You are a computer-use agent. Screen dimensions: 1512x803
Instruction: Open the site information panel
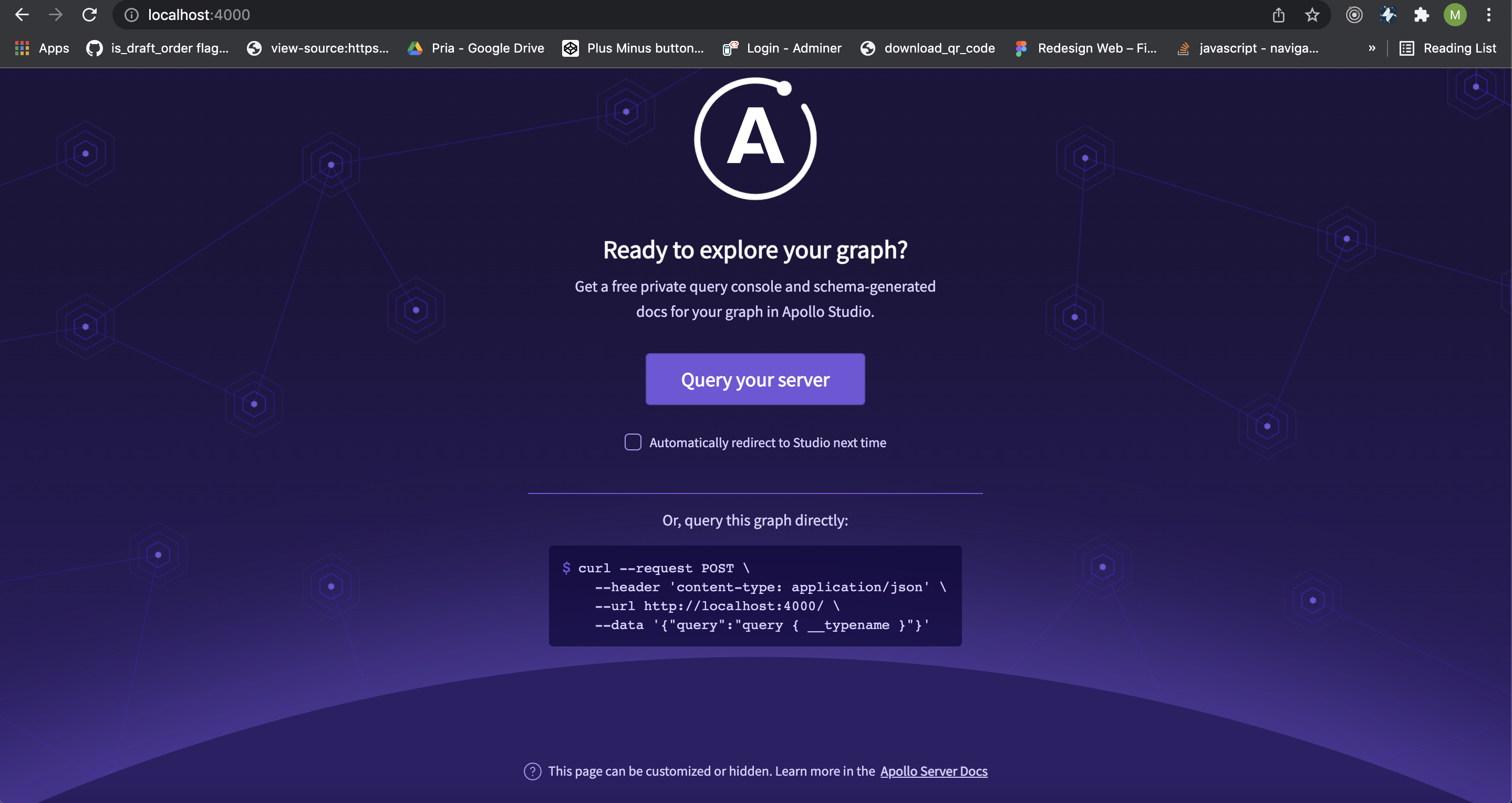(131, 15)
